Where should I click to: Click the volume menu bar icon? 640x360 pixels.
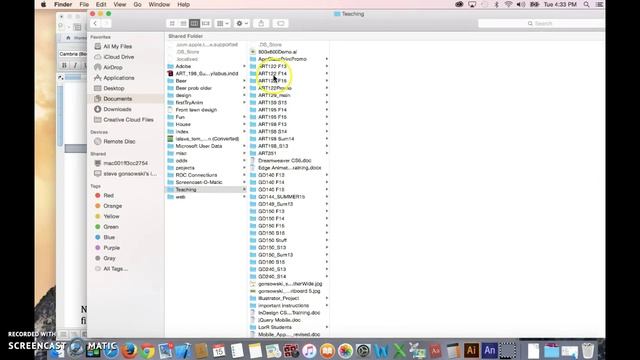[521, 4]
